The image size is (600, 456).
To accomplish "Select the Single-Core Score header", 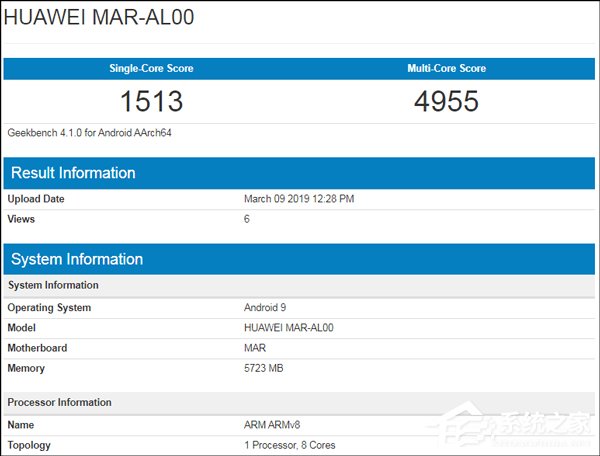I will (151, 69).
